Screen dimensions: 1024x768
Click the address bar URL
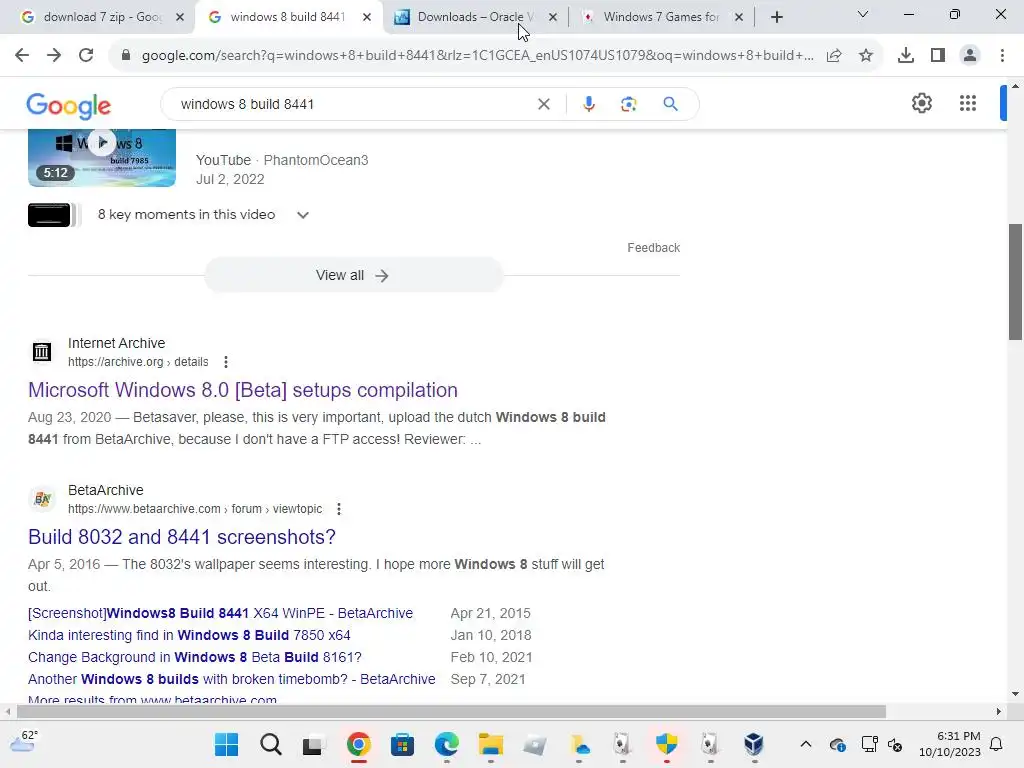pyautogui.click(x=477, y=56)
